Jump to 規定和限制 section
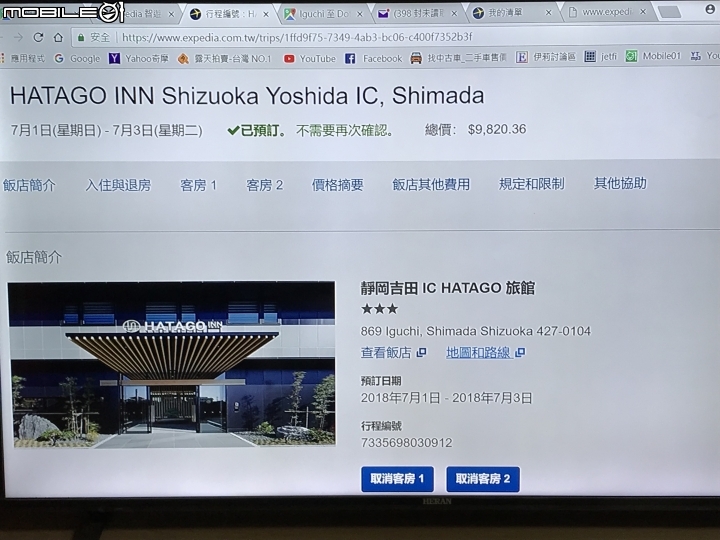The image size is (720, 540). pyautogui.click(x=532, y=184)
